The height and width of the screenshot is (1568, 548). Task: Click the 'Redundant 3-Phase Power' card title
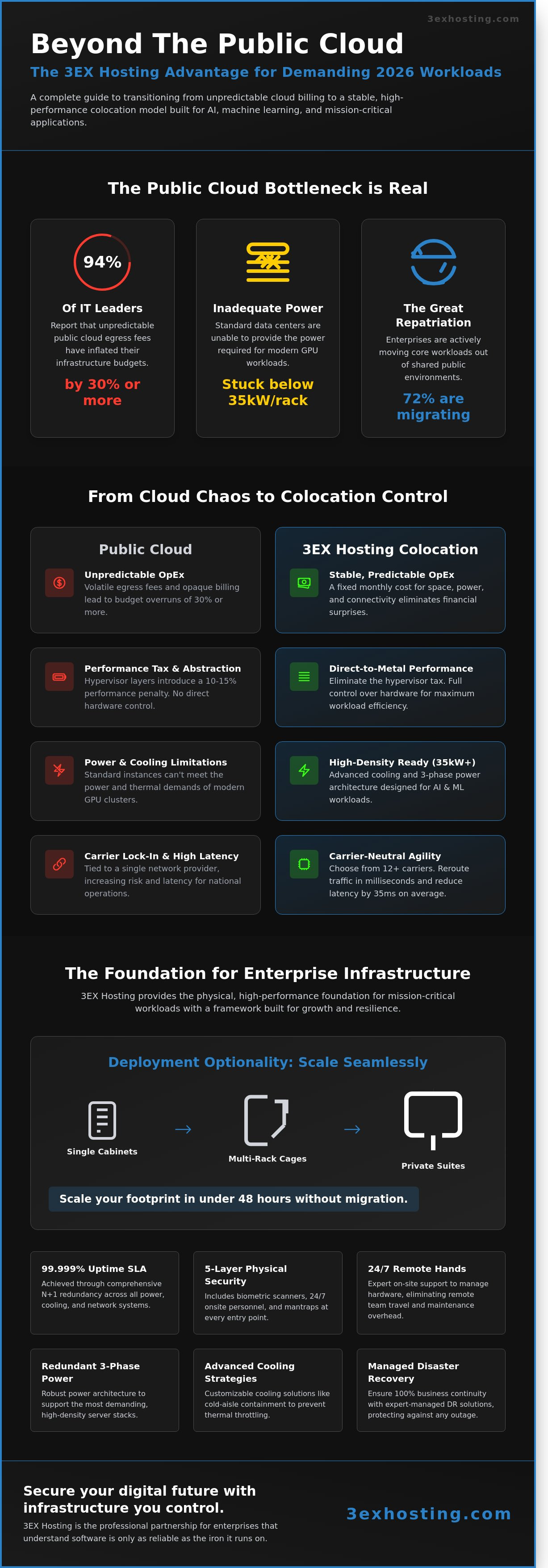(x=91, y=1372)
